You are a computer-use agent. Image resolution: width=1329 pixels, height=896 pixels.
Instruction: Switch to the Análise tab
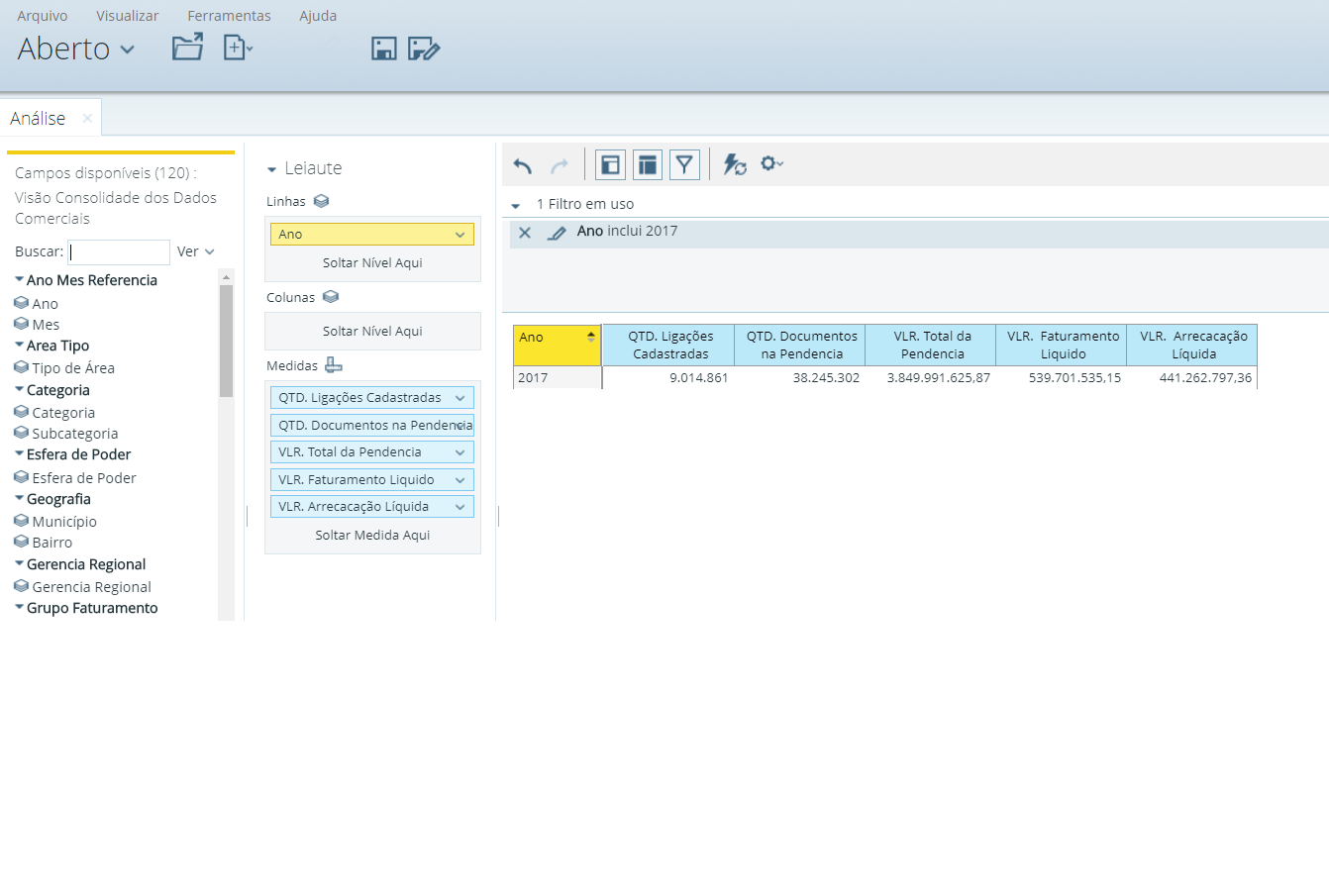(x=38, y=119)
